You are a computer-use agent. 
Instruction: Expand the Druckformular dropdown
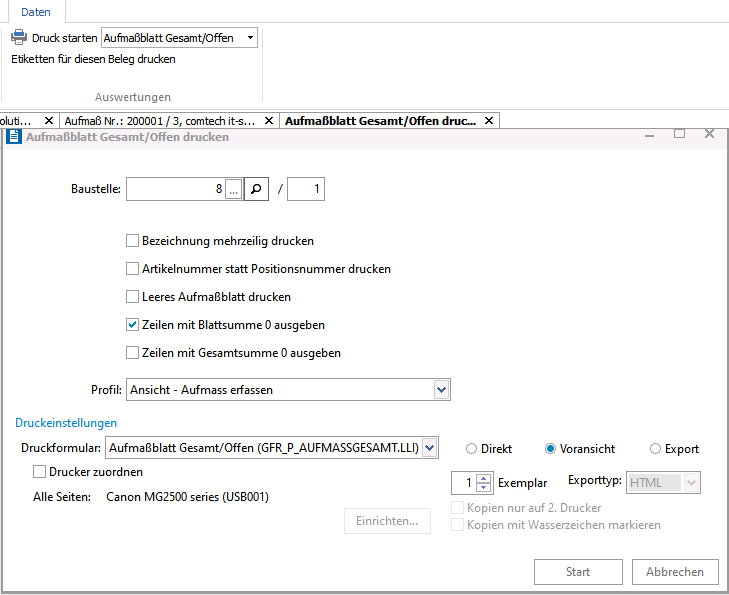pos(430,447)
